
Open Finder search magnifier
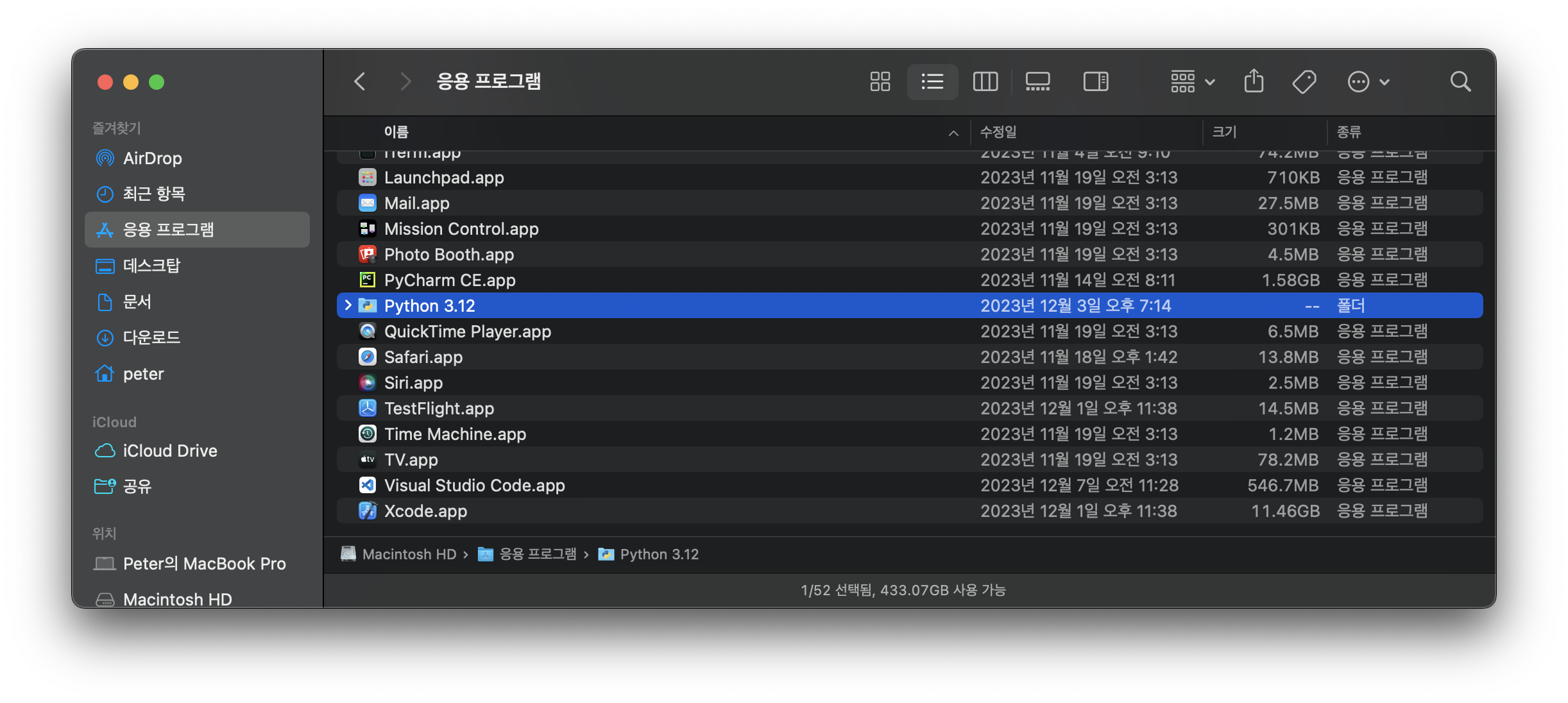pyautogui.click(x=1460, y=81)
